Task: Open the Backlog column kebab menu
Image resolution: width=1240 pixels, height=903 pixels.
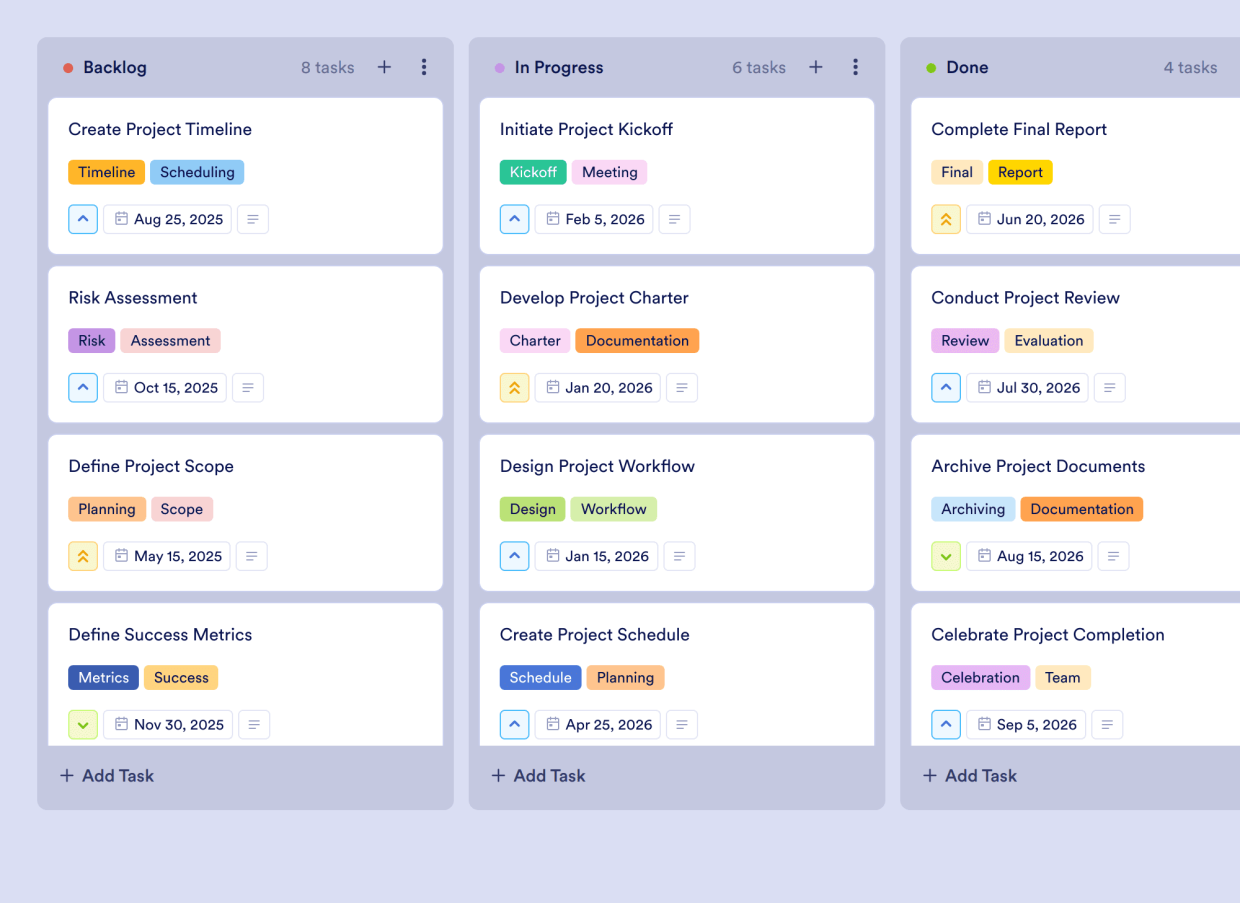Action: pos(424,67)
